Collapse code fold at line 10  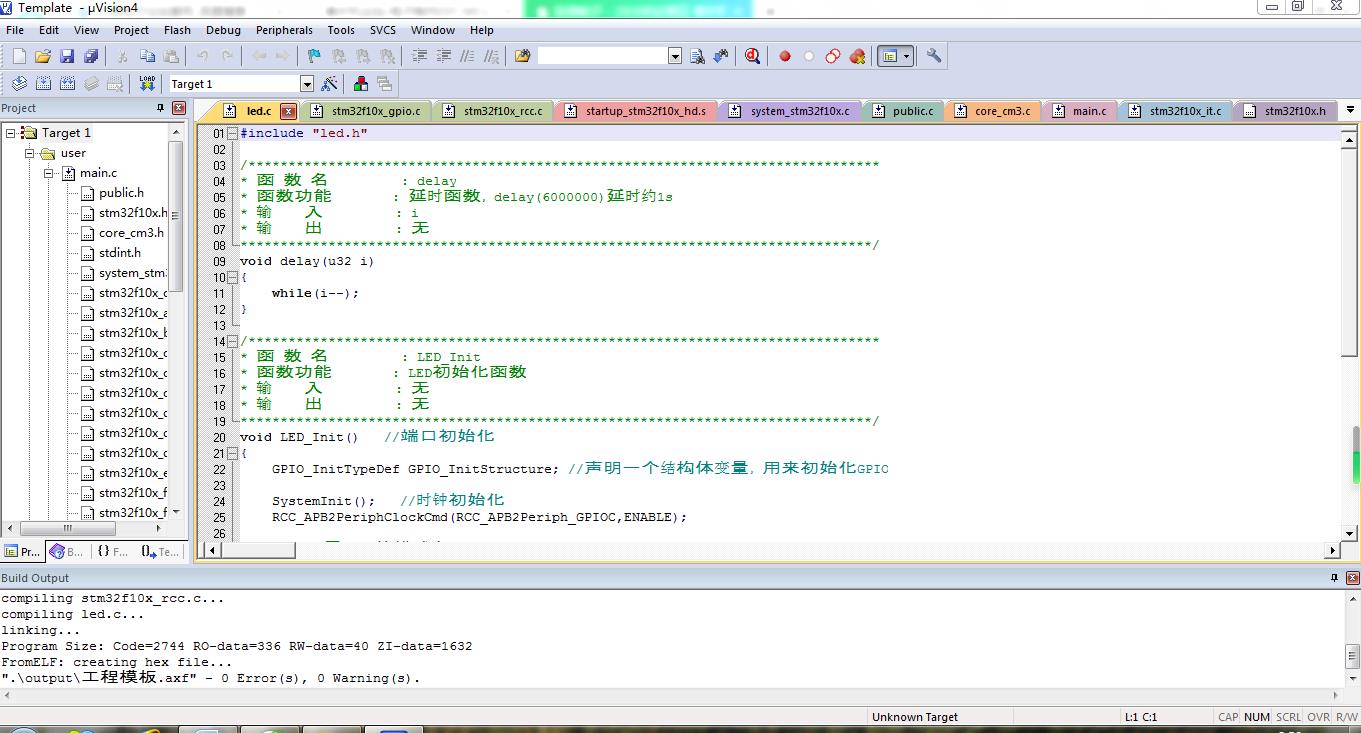(x=233, y=277)
